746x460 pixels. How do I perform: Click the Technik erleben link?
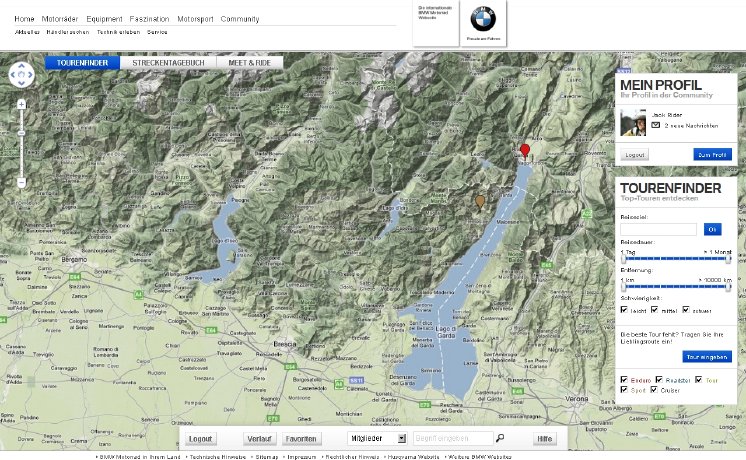click(118, 32)
